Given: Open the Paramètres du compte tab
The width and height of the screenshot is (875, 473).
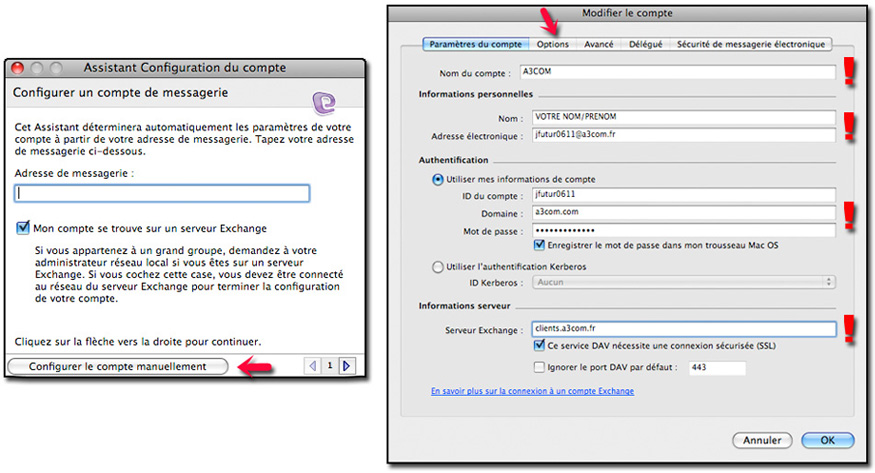Looking at the screenshot, I should 475,44.
